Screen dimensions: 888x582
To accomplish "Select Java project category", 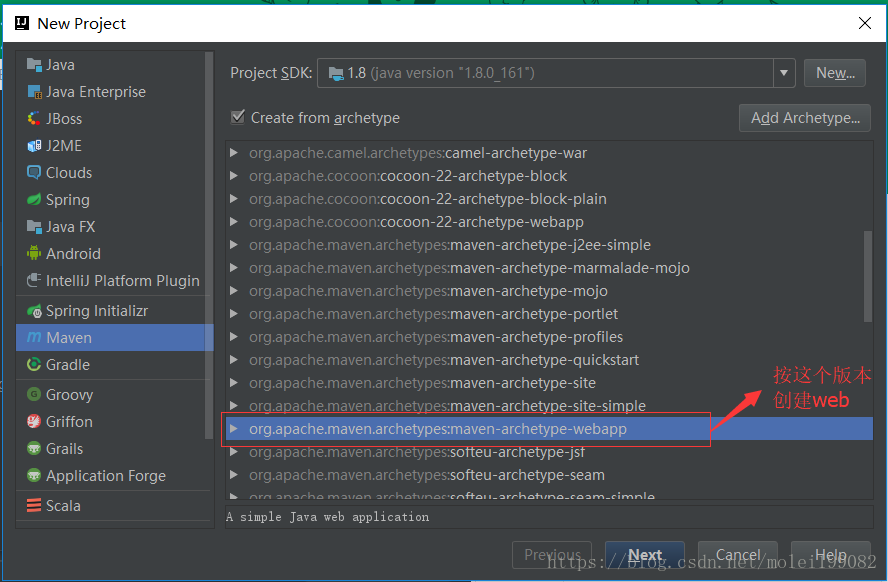I will point(115,65).
